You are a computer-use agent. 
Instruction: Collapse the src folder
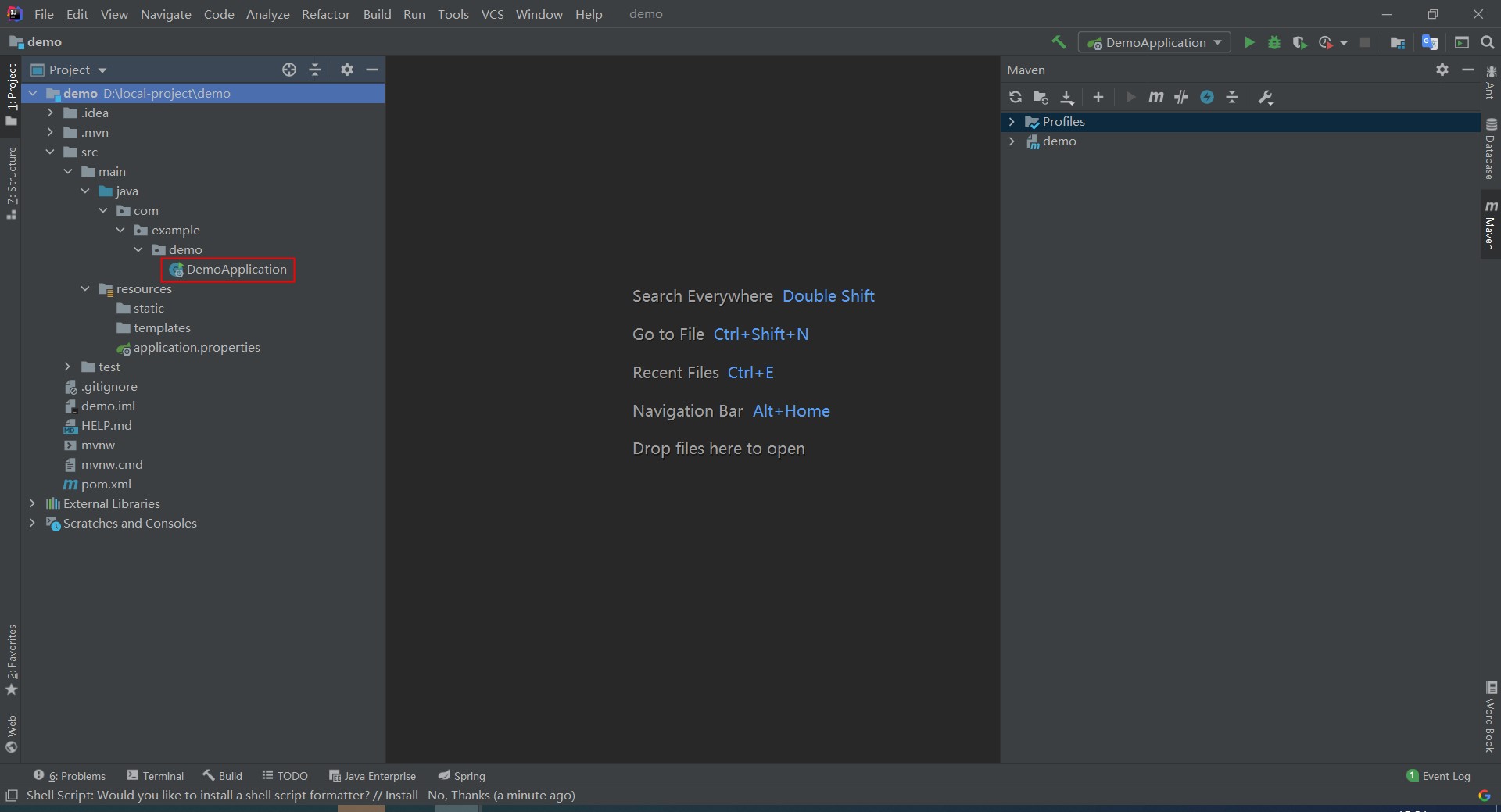50,152
